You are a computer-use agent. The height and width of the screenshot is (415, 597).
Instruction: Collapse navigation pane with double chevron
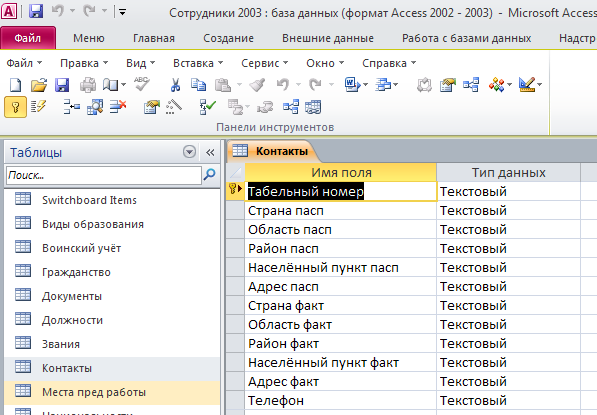click(x=210, y=152)
